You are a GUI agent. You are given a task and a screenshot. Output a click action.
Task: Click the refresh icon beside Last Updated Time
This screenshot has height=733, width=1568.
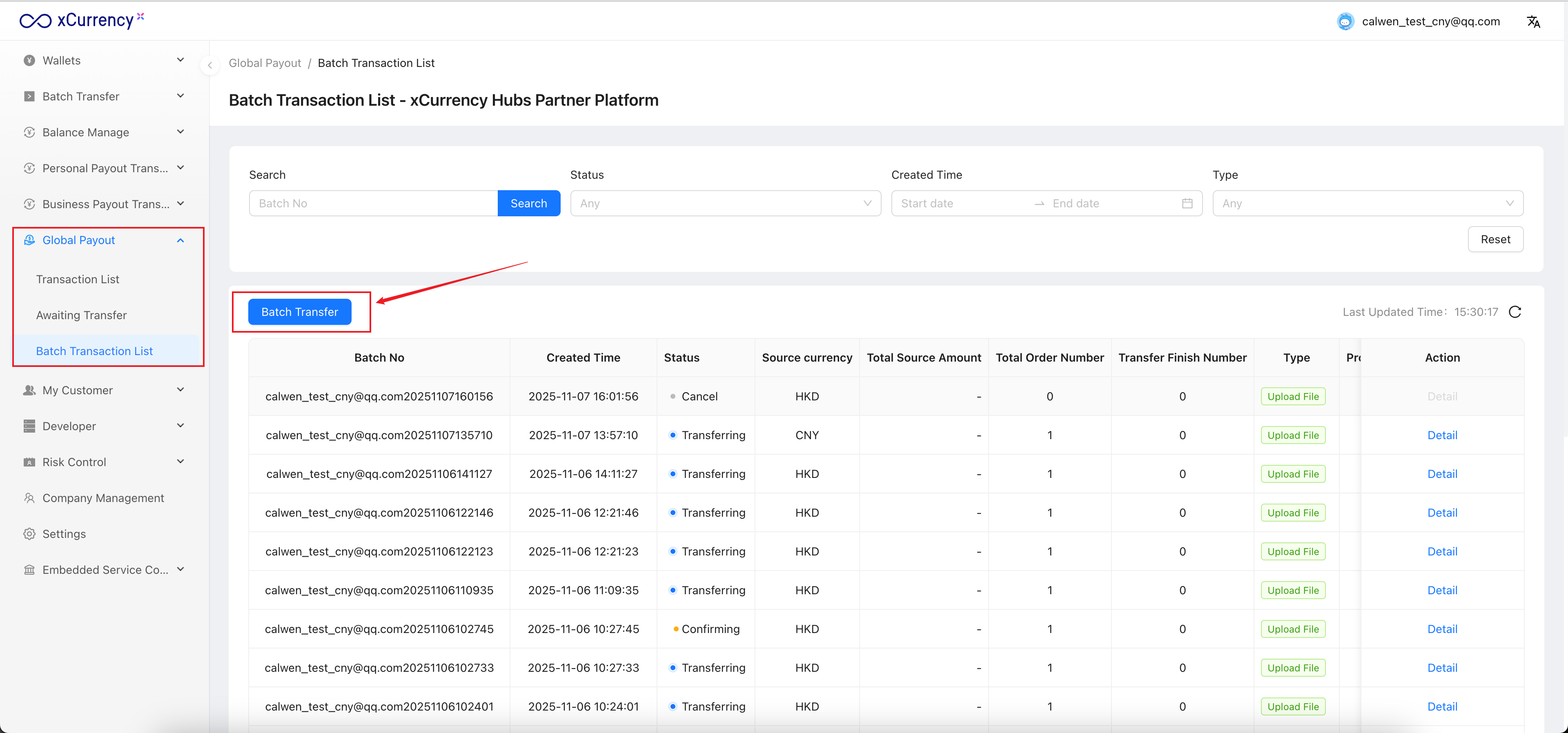[x=1515, y=312]
